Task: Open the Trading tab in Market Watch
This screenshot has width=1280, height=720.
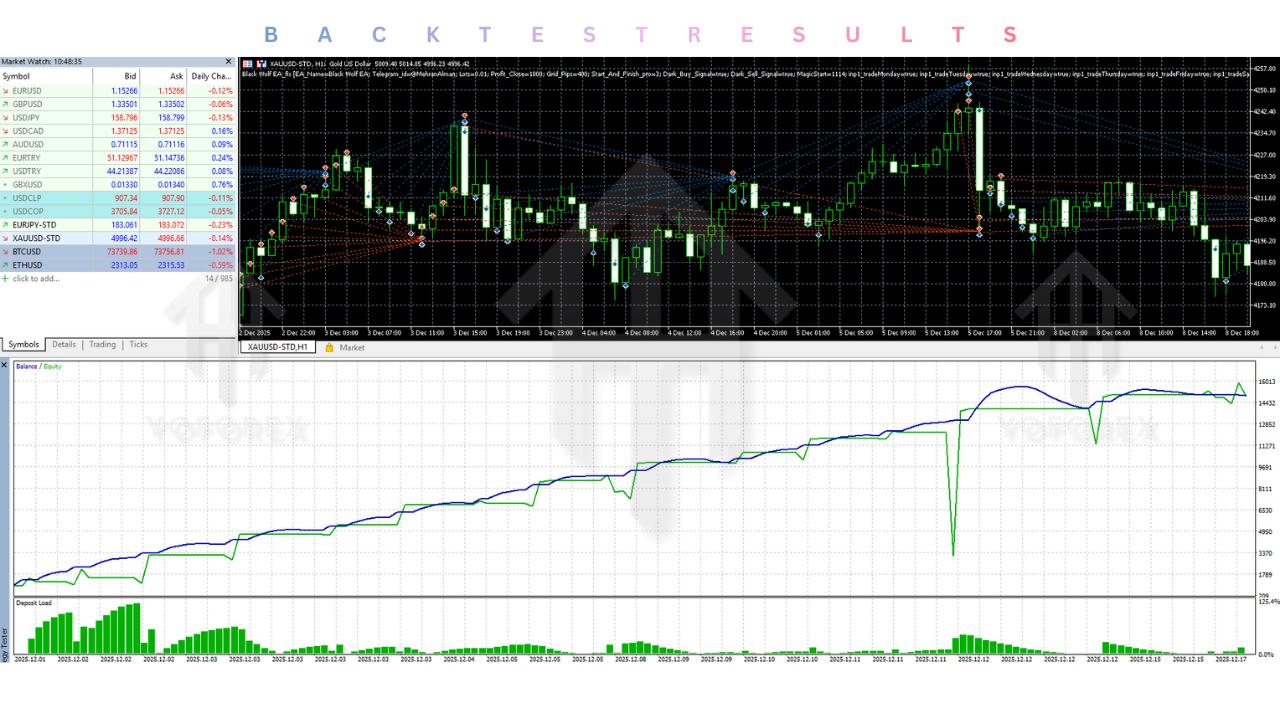Action: [102, 345]
